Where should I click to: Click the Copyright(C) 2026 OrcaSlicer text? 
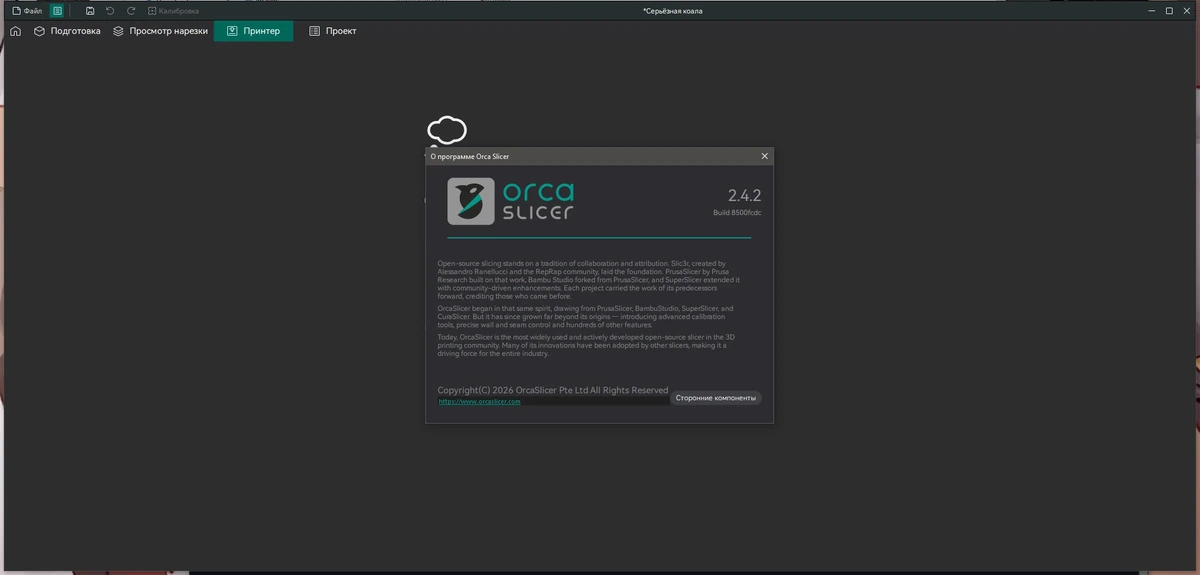tap(552, 390)
